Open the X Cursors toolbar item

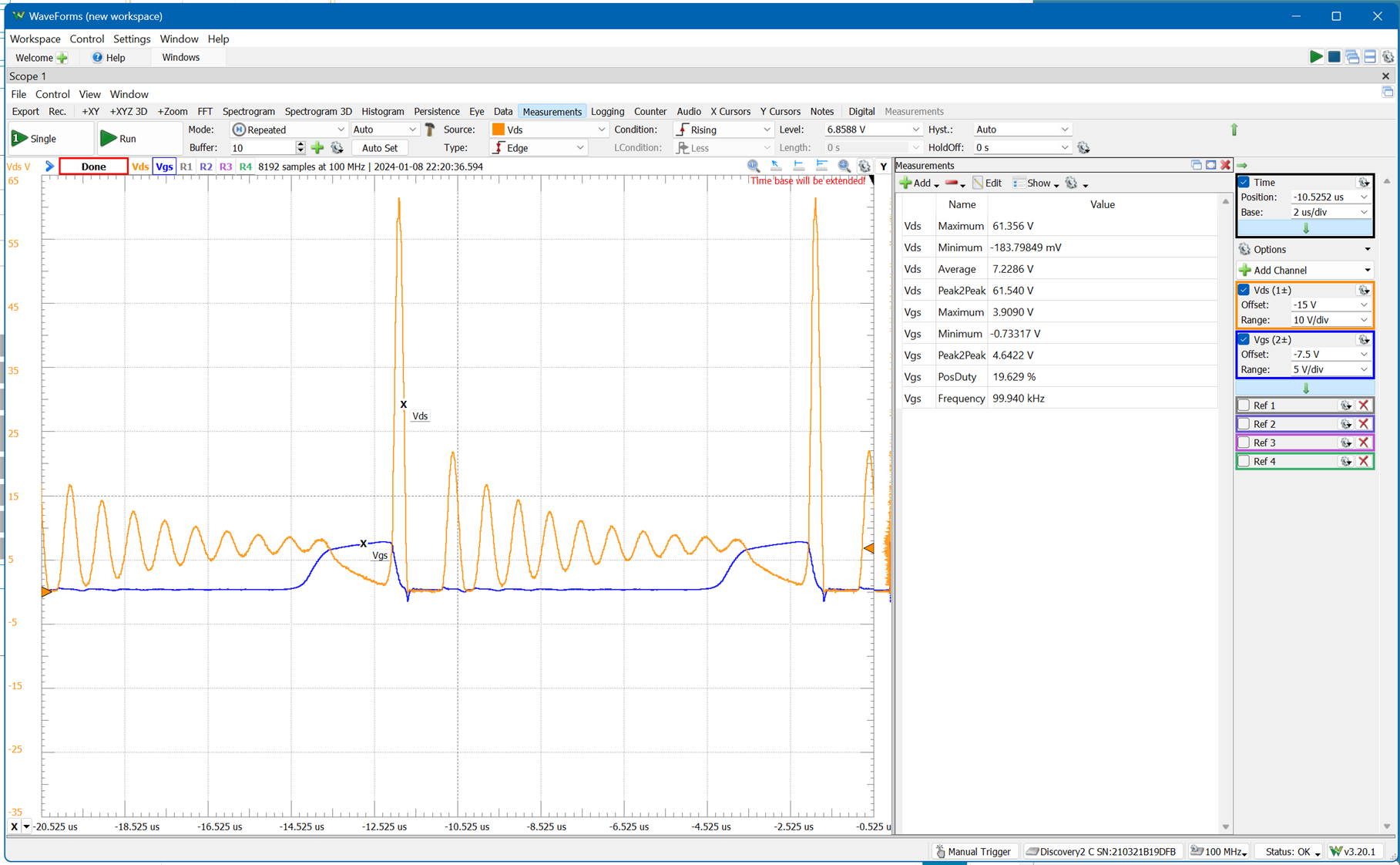730,112
